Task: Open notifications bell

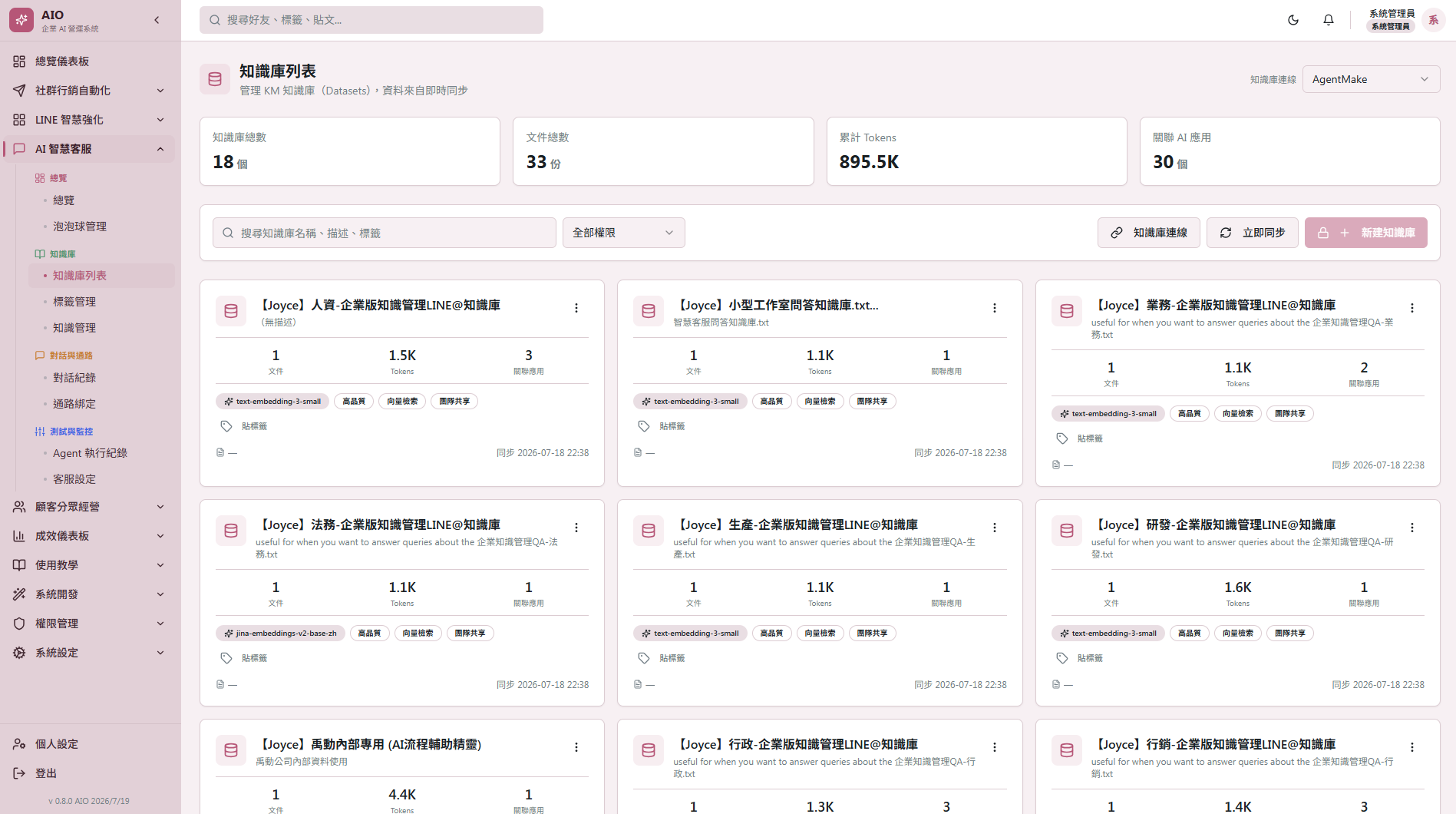Action: click(x=1329, y=20)
